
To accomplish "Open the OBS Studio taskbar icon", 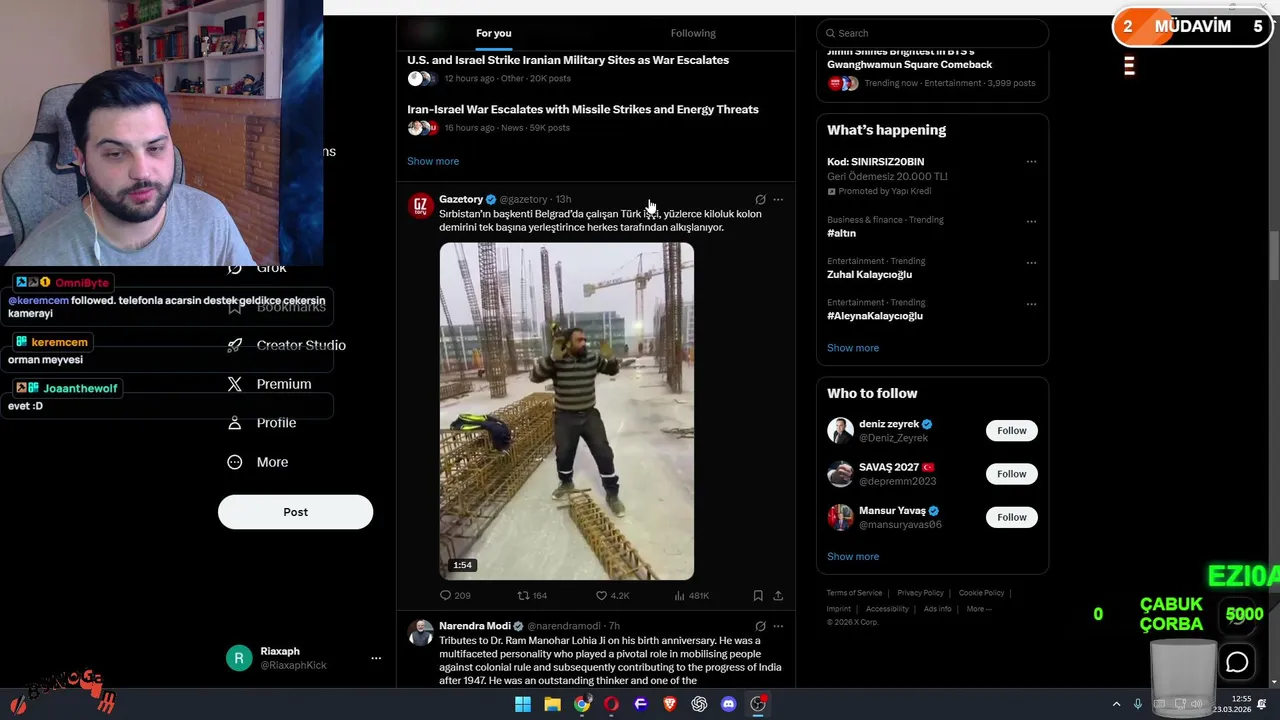I will point(758,704).
